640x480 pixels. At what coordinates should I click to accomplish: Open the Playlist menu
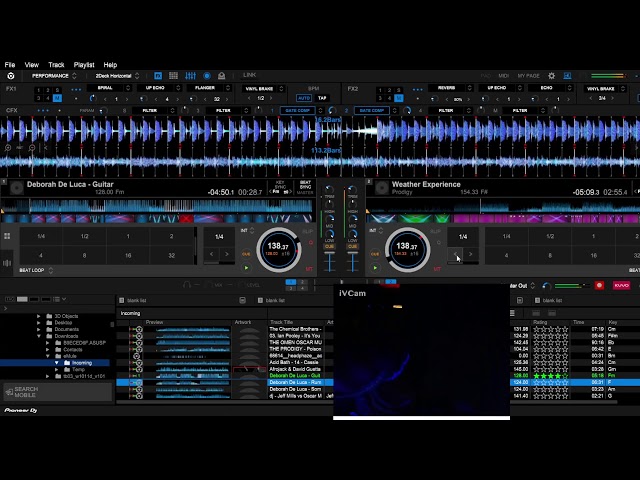[84, 64]
